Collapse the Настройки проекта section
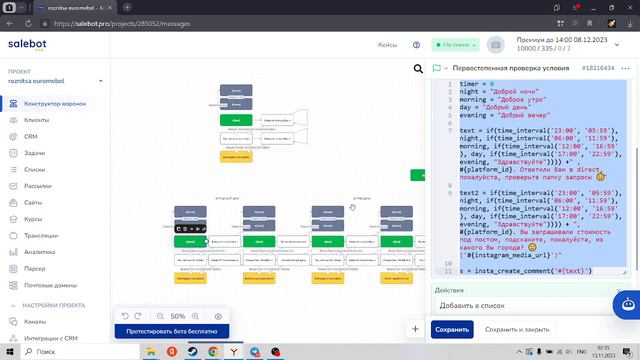Viewport: 640px width, 360px height. (x=13, y=305)
